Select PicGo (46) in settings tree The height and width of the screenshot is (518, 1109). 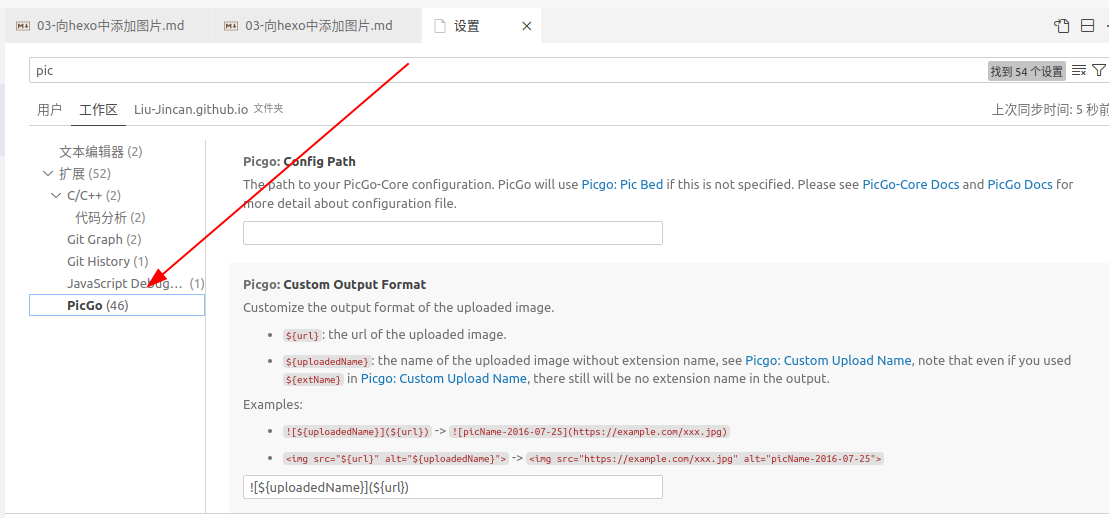click(117, 305)
